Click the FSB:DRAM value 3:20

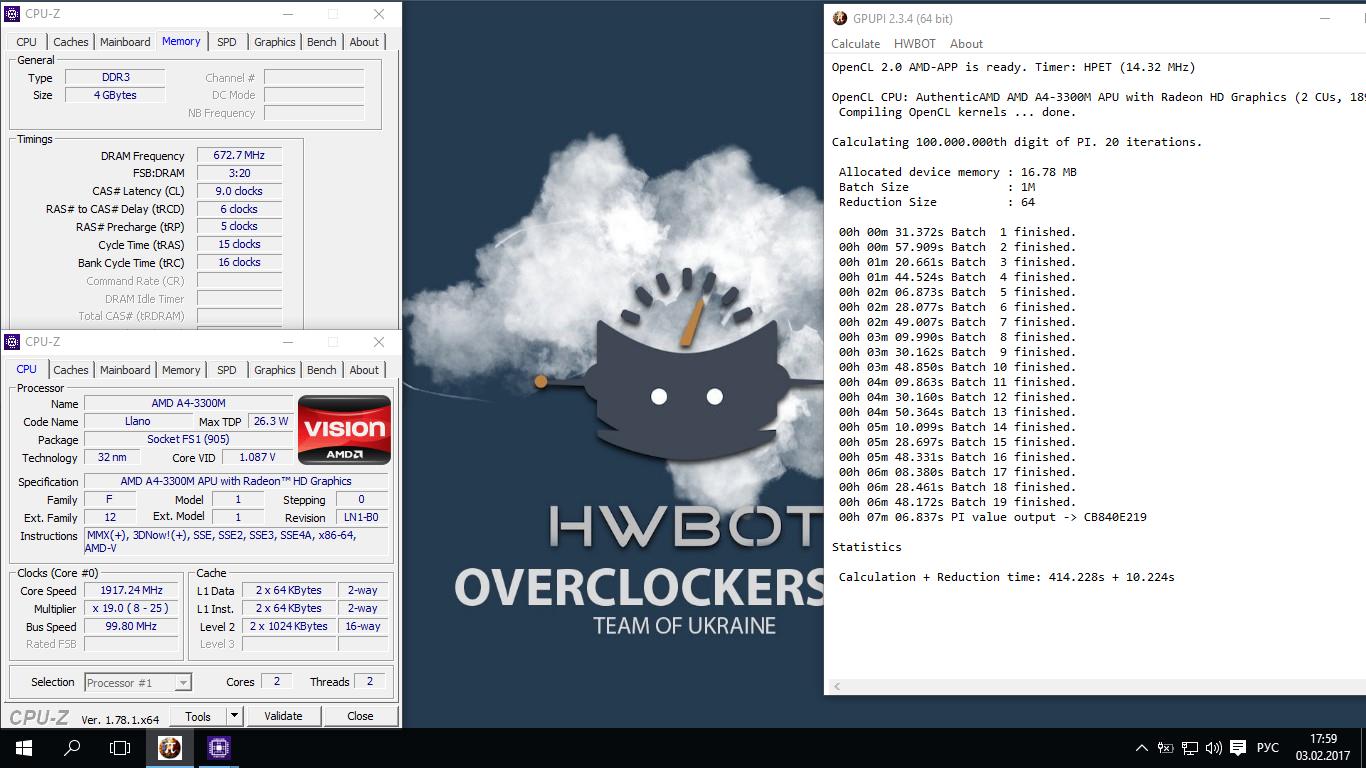239,173
